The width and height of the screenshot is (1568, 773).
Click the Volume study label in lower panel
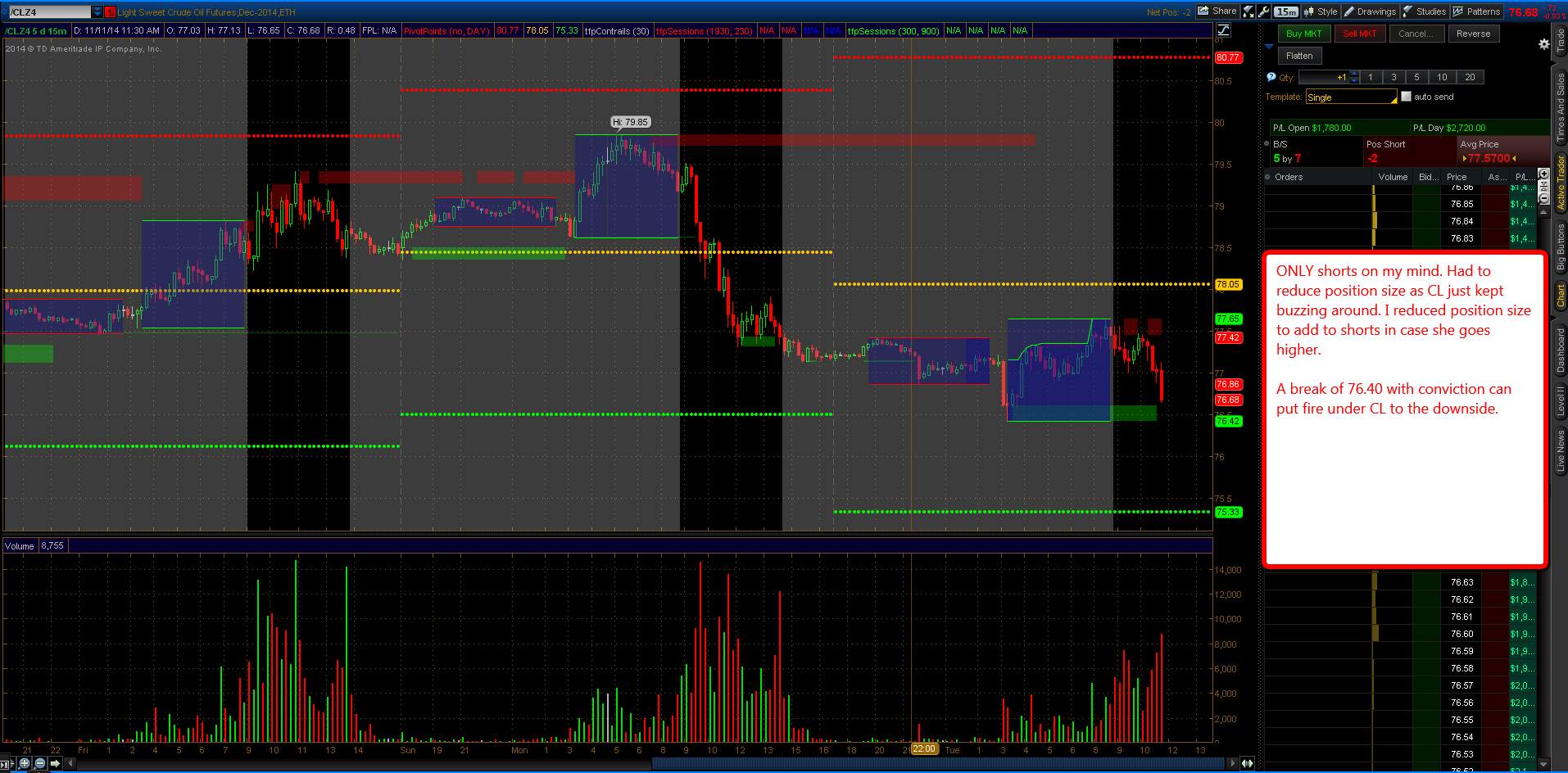pyautogui.click(x=20, y=545)
